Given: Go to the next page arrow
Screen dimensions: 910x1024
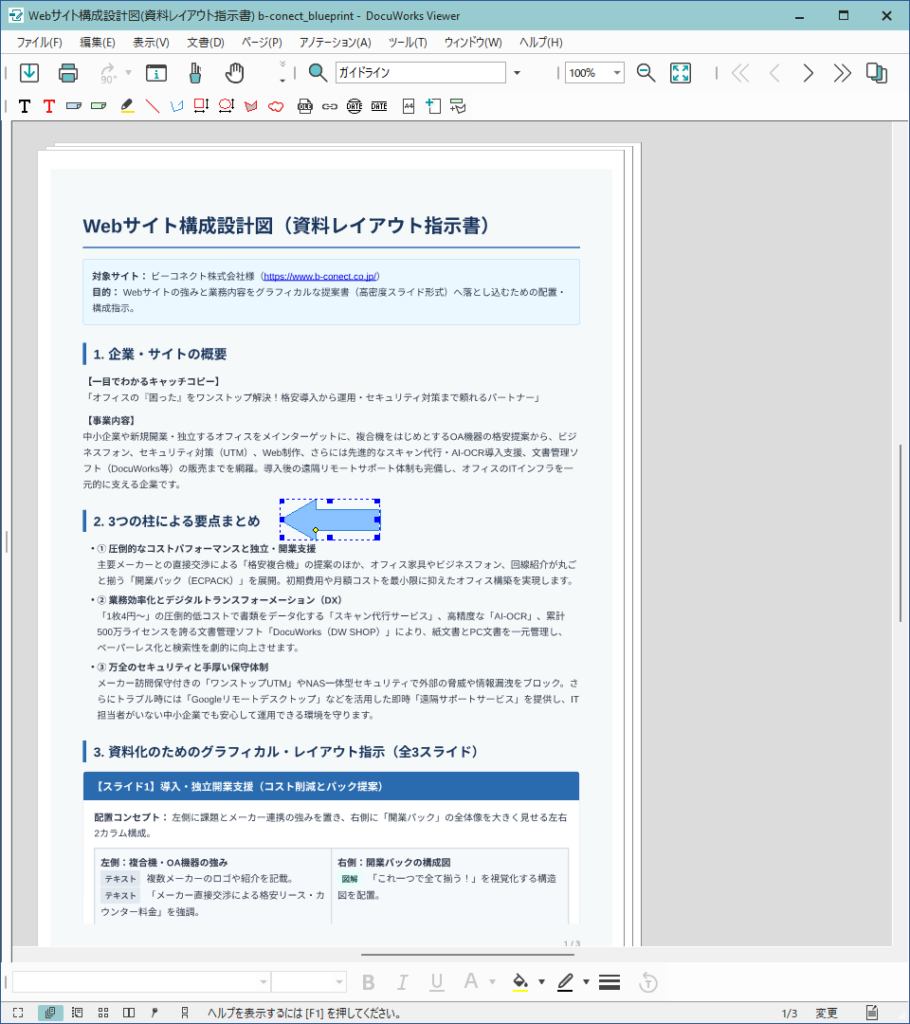Looking at the screenshot, I should point(808,72).
